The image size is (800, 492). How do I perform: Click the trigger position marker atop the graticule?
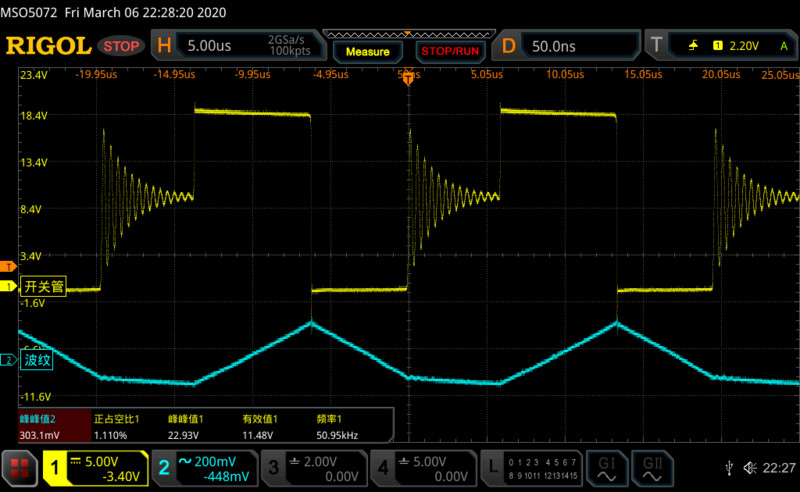[x=408, y=78]
